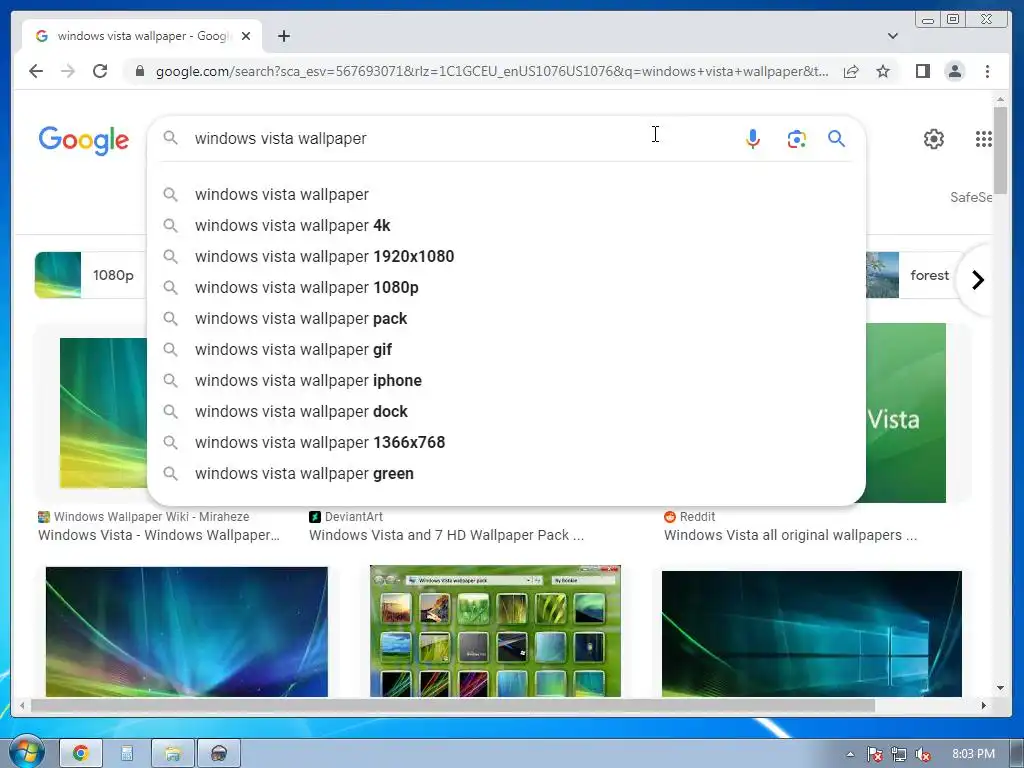
Task: Click inside the Google search text field
Action: pyautogui.click(x=457, y=138)
